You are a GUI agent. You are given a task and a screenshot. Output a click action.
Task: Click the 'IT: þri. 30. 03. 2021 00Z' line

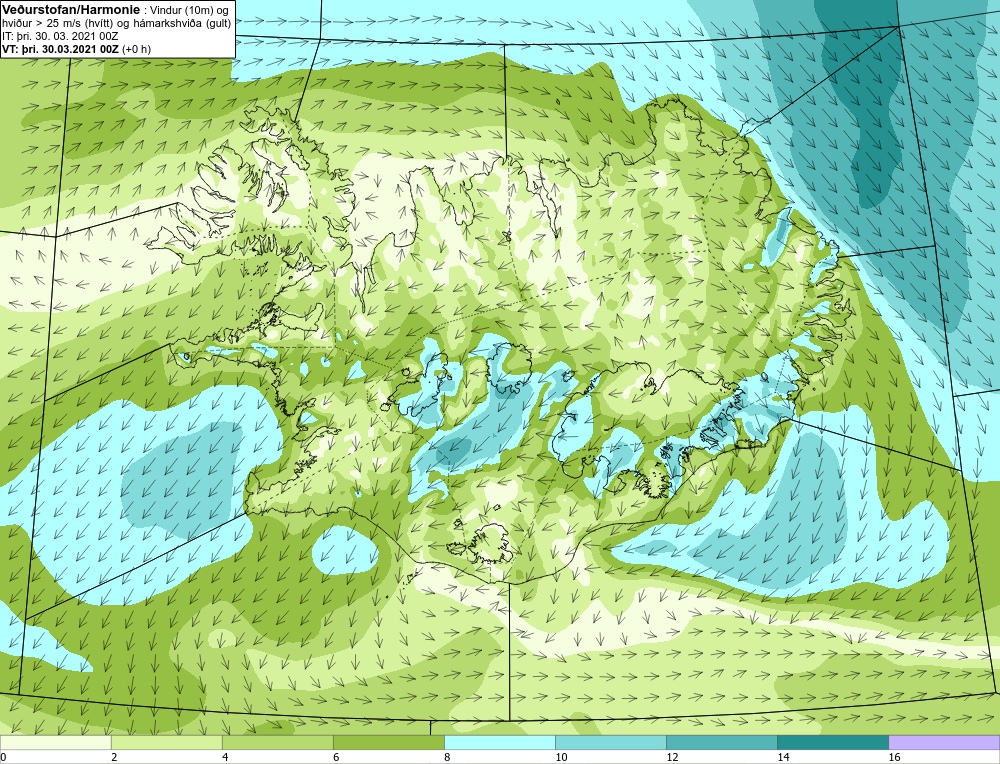[x=60, y=36]
